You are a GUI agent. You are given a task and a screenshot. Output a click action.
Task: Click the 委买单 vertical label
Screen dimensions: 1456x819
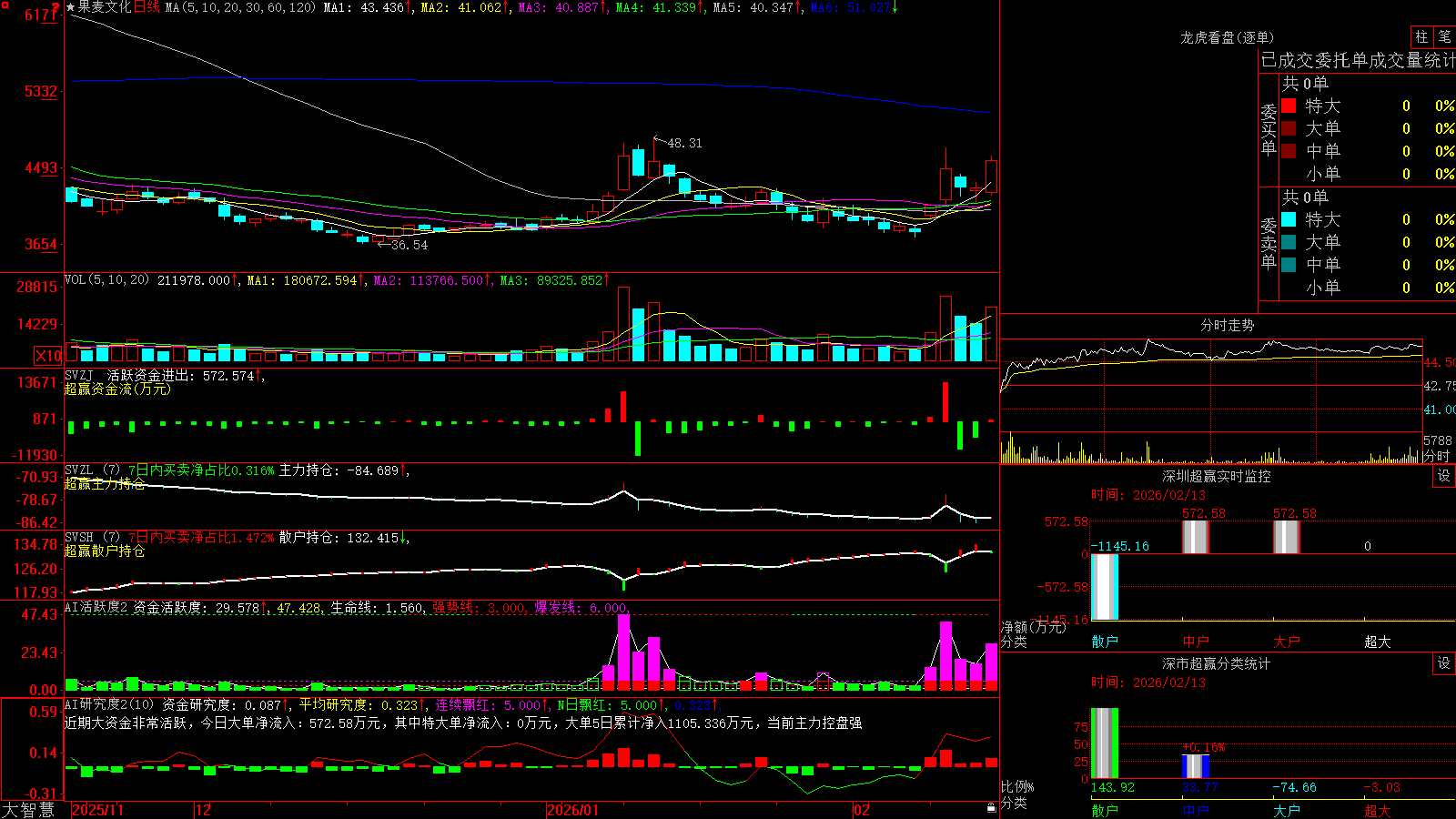point(1269,129)
